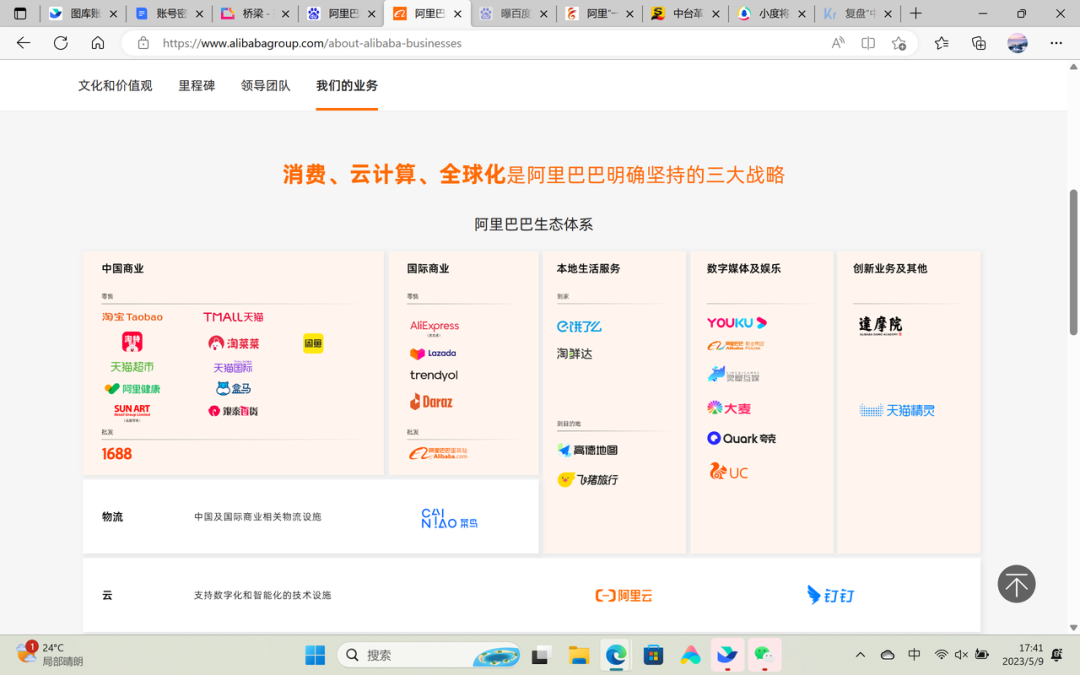Screen dimensions: 1080x675
Task: Open the 里程碑 navigation tab
Action: pos(197,86)
